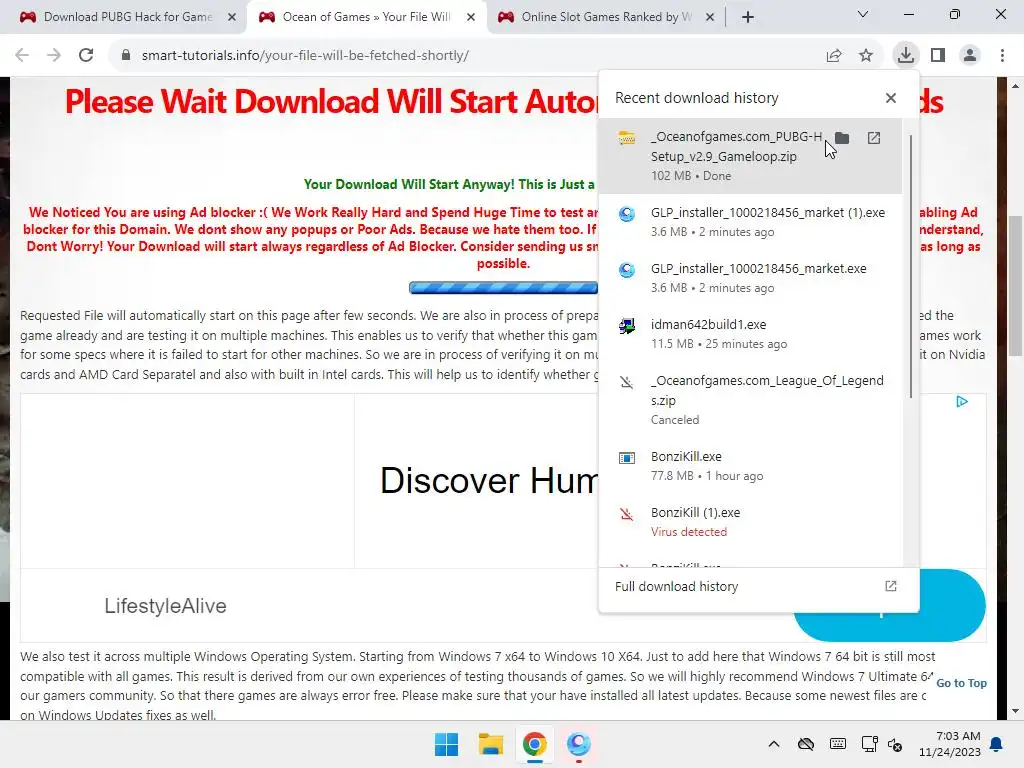1024x768 pixels.
Task: Show hidden system tray icons
Action: pyautogui.click(x=774, y=744)
